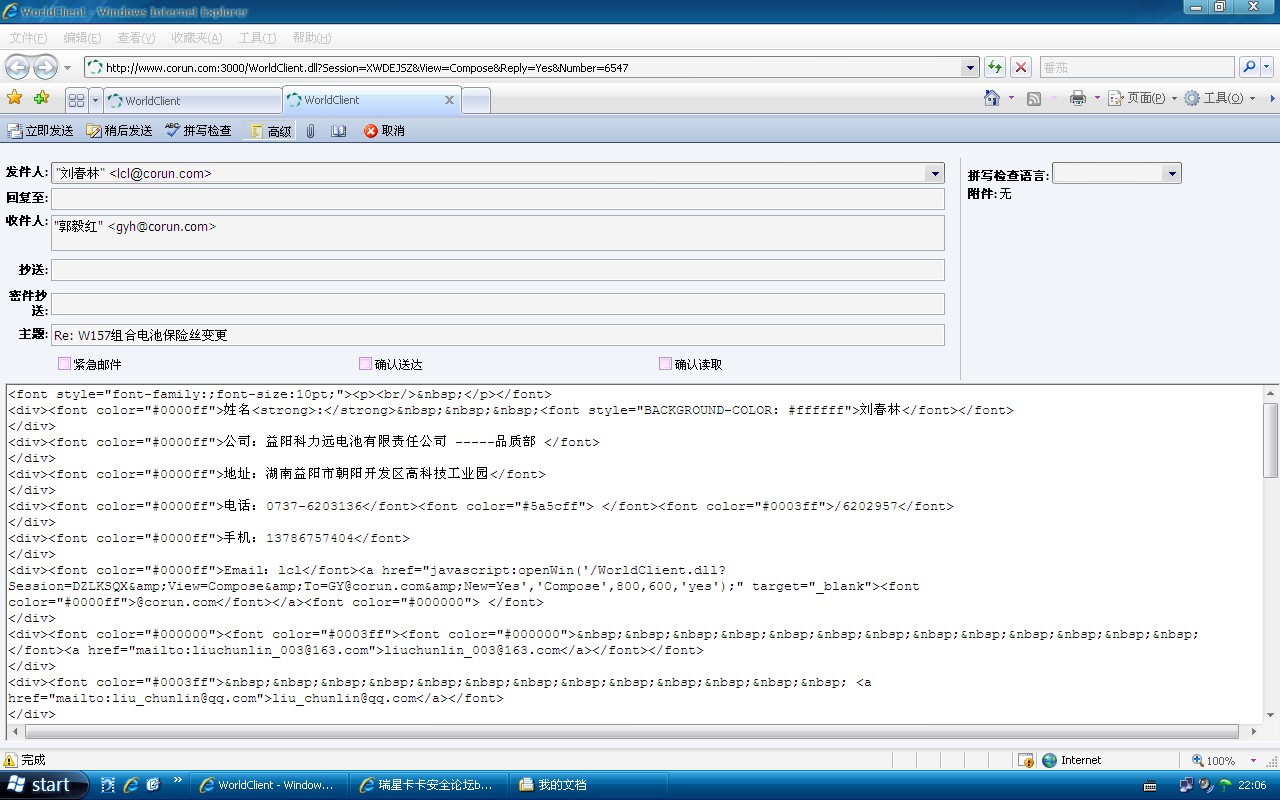Click the Reply-To (回复至) field
The image size is (1280, 800).
(498, 199)
